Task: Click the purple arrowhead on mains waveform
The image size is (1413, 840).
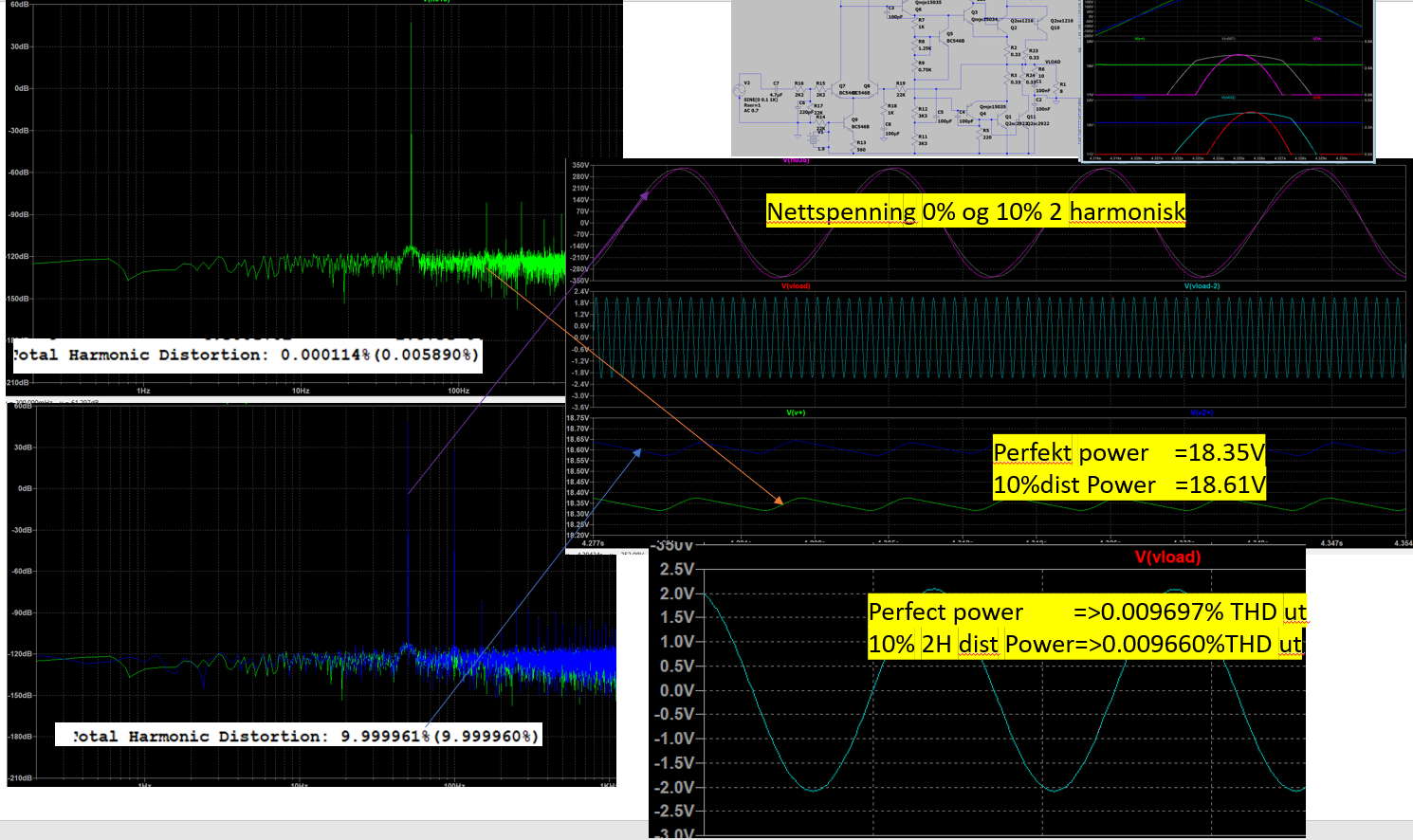Action: pyautogui.click(x=644, y=195)
